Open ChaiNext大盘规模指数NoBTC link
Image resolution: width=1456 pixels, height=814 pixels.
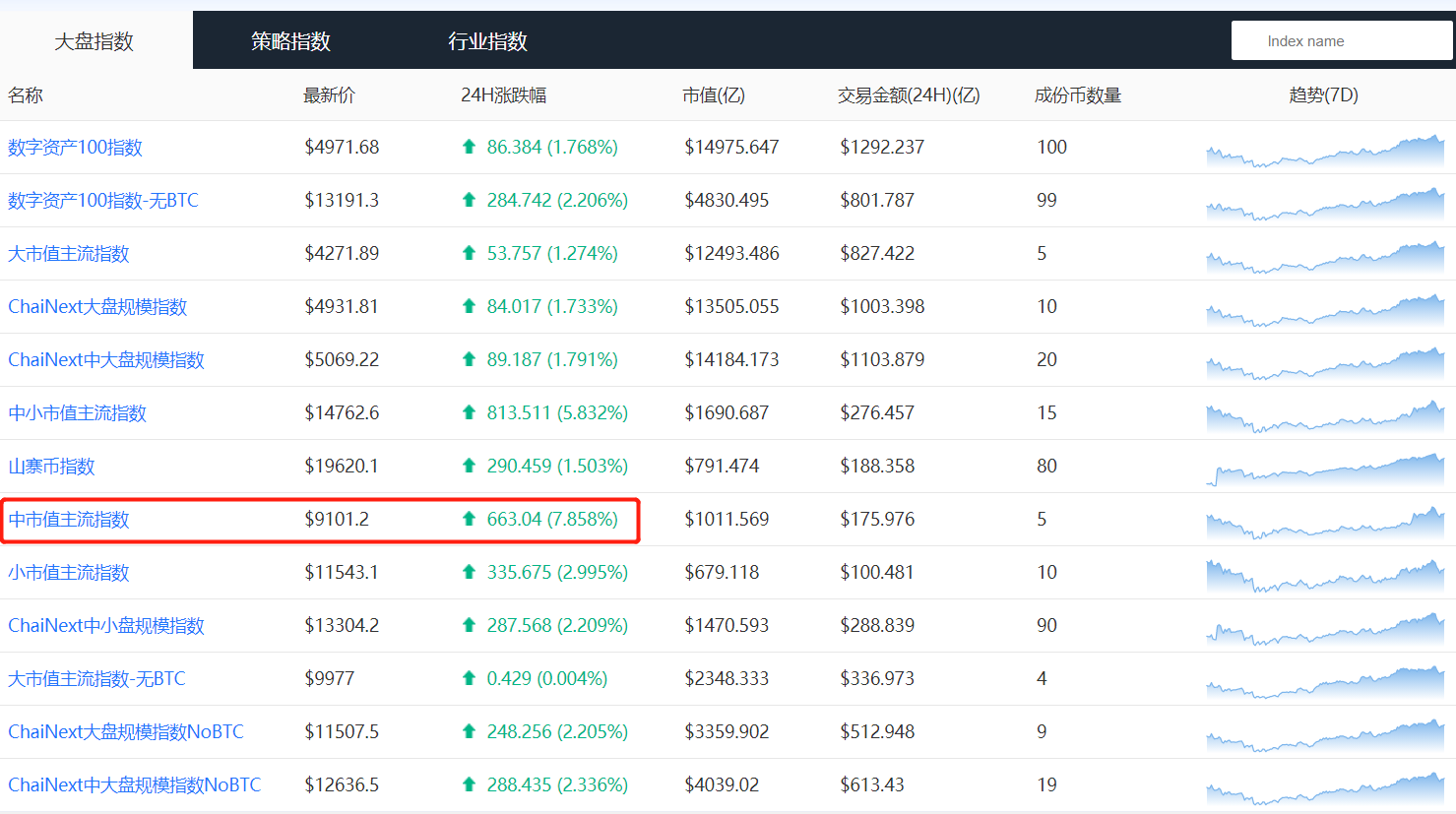point(126,732)
